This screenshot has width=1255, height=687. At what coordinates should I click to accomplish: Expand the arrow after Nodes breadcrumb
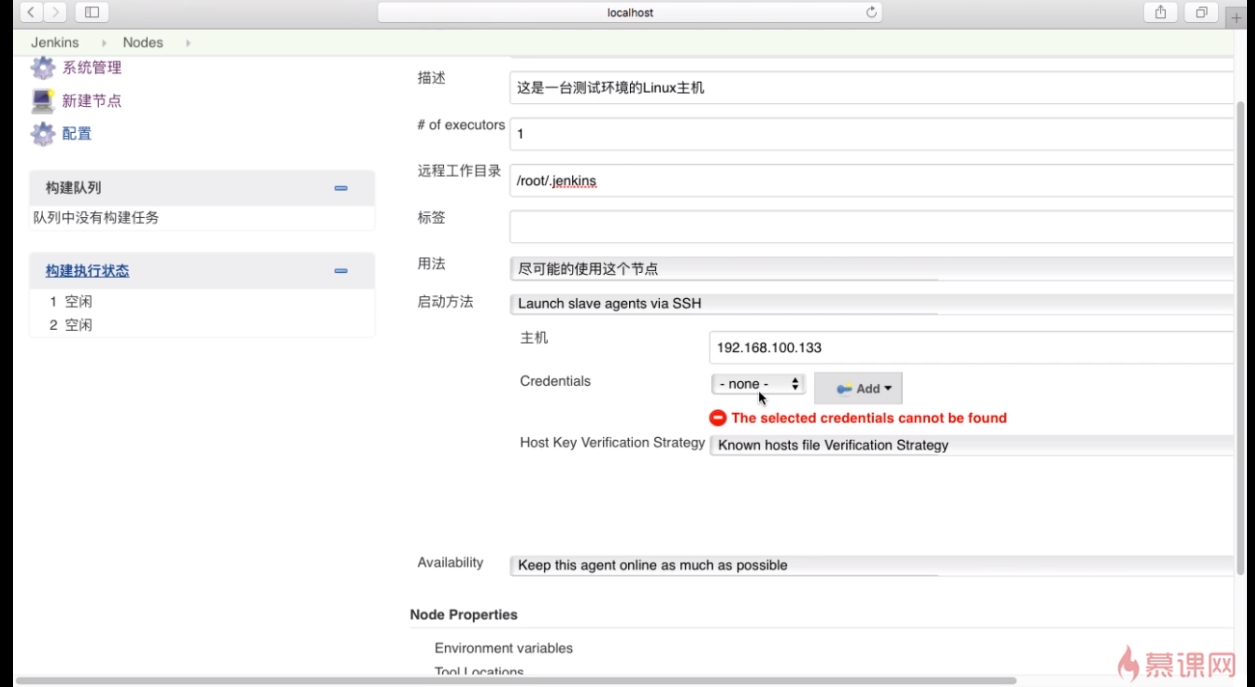click(187, 43)
